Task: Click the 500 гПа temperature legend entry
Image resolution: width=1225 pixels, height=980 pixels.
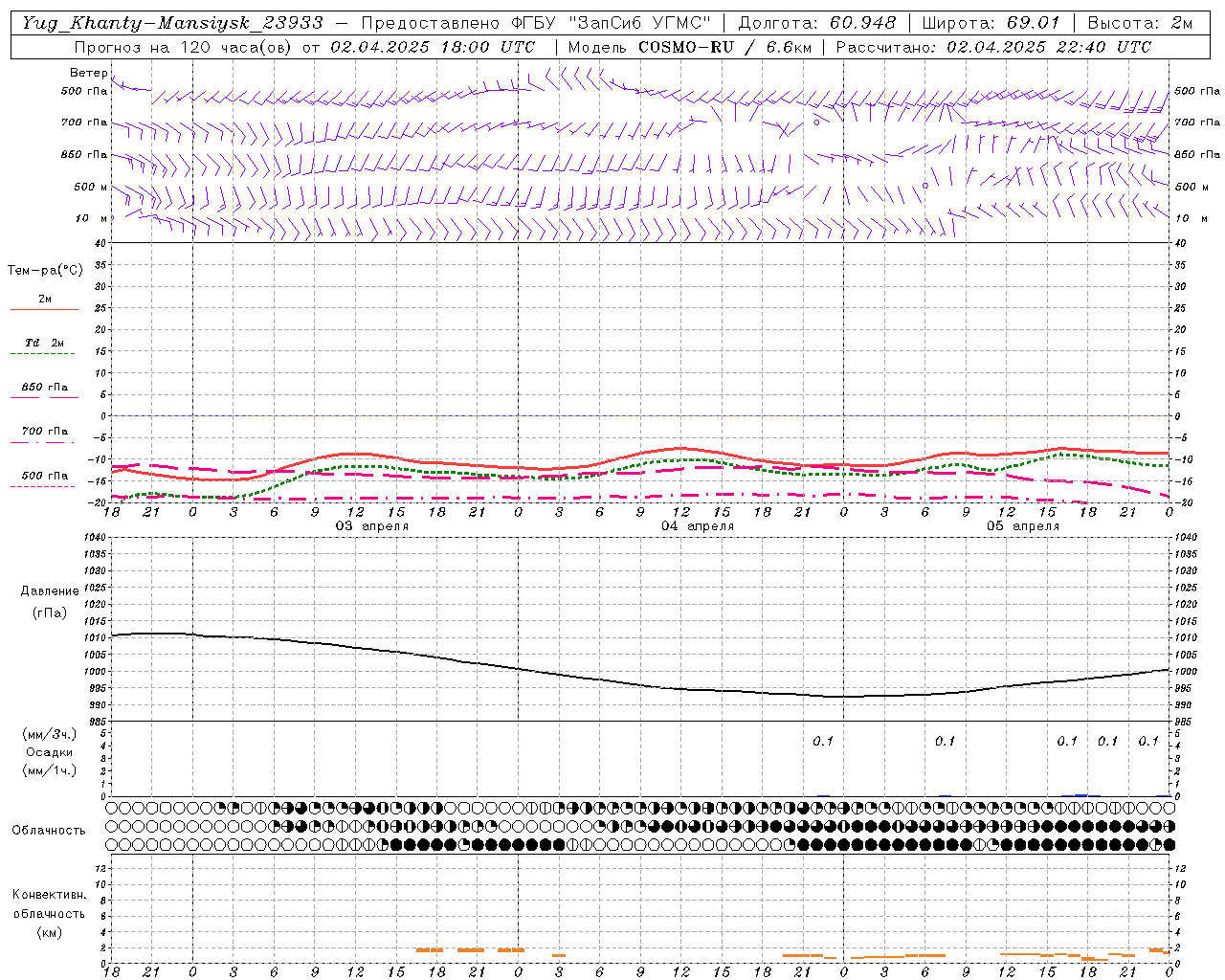Action: pyautogui.click(x=45, y=476)
